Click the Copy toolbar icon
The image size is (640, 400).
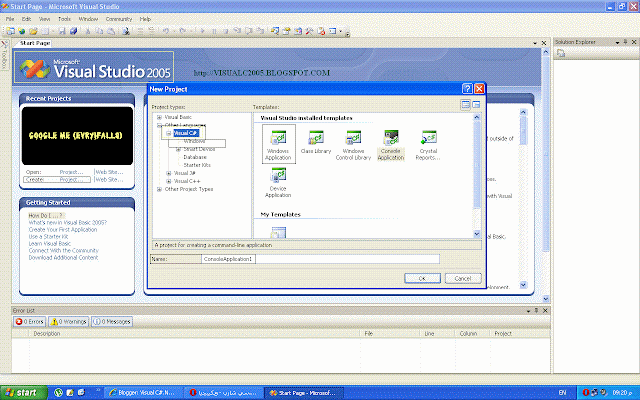[99, 31]
